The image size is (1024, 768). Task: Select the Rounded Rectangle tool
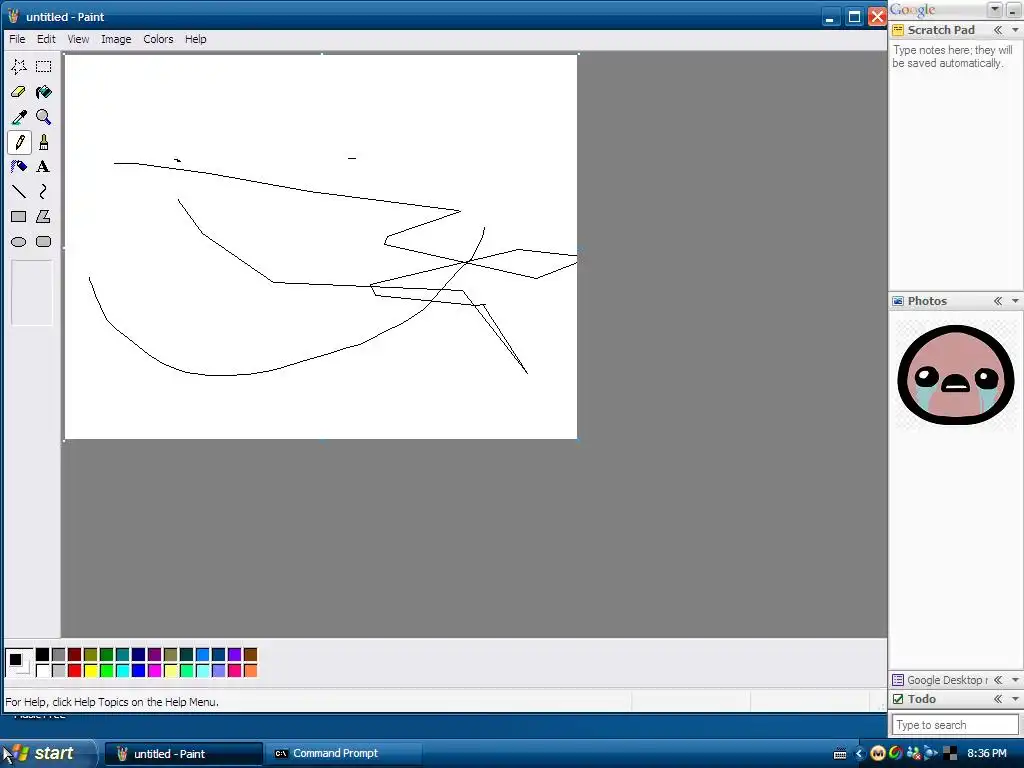tap(44, 242)
